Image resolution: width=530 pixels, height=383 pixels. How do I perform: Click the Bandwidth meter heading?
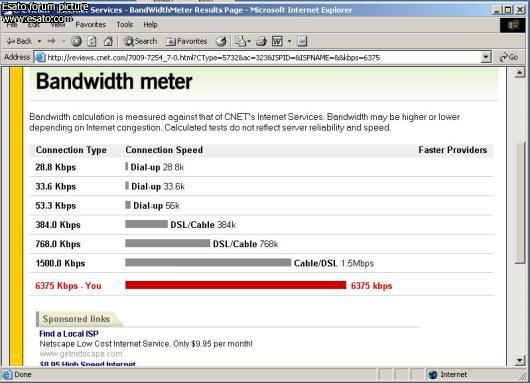114,81
